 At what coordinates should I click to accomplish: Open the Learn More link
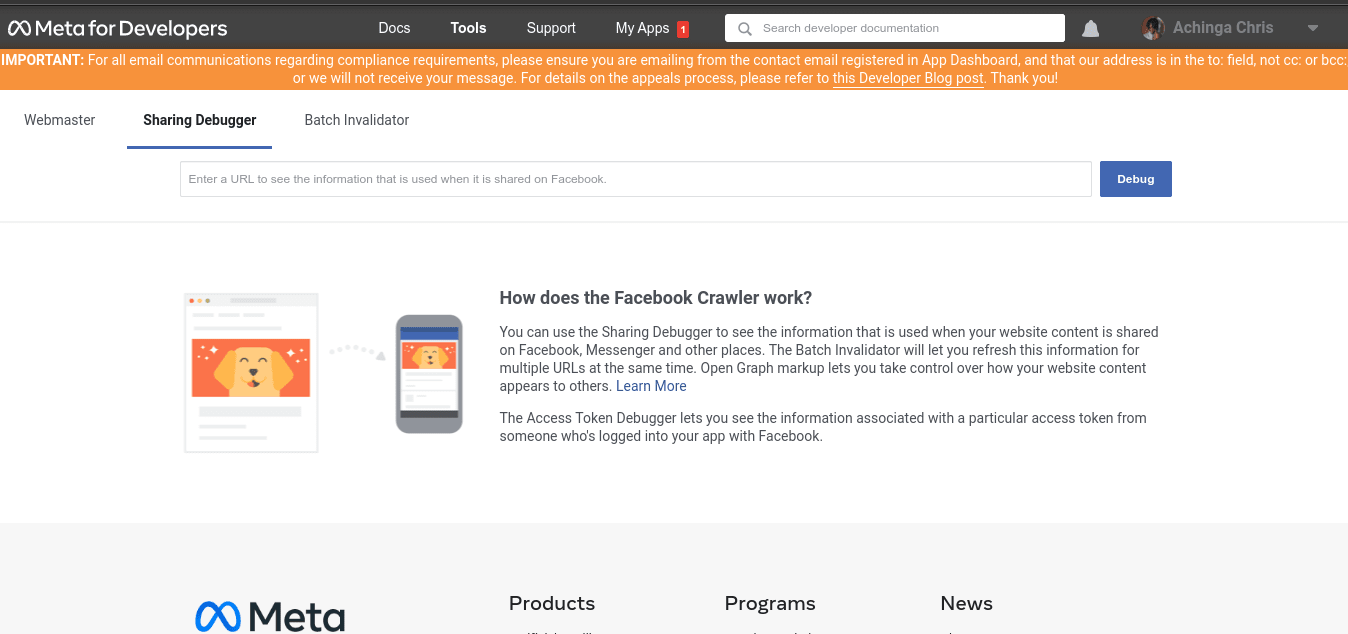(x=651, y=386)
